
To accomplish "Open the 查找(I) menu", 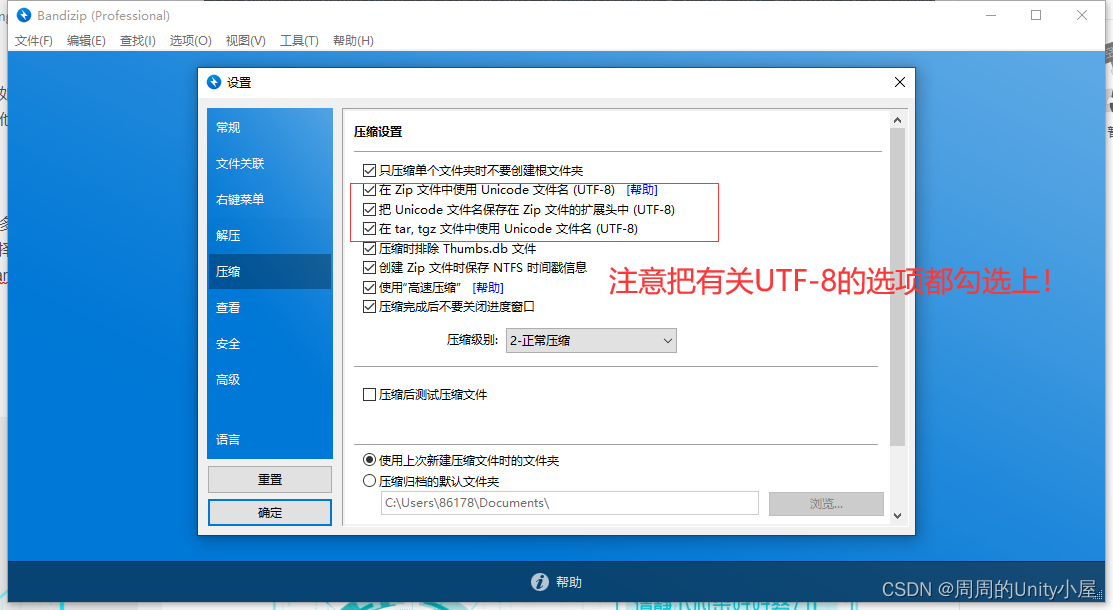I will click(138, 40).
